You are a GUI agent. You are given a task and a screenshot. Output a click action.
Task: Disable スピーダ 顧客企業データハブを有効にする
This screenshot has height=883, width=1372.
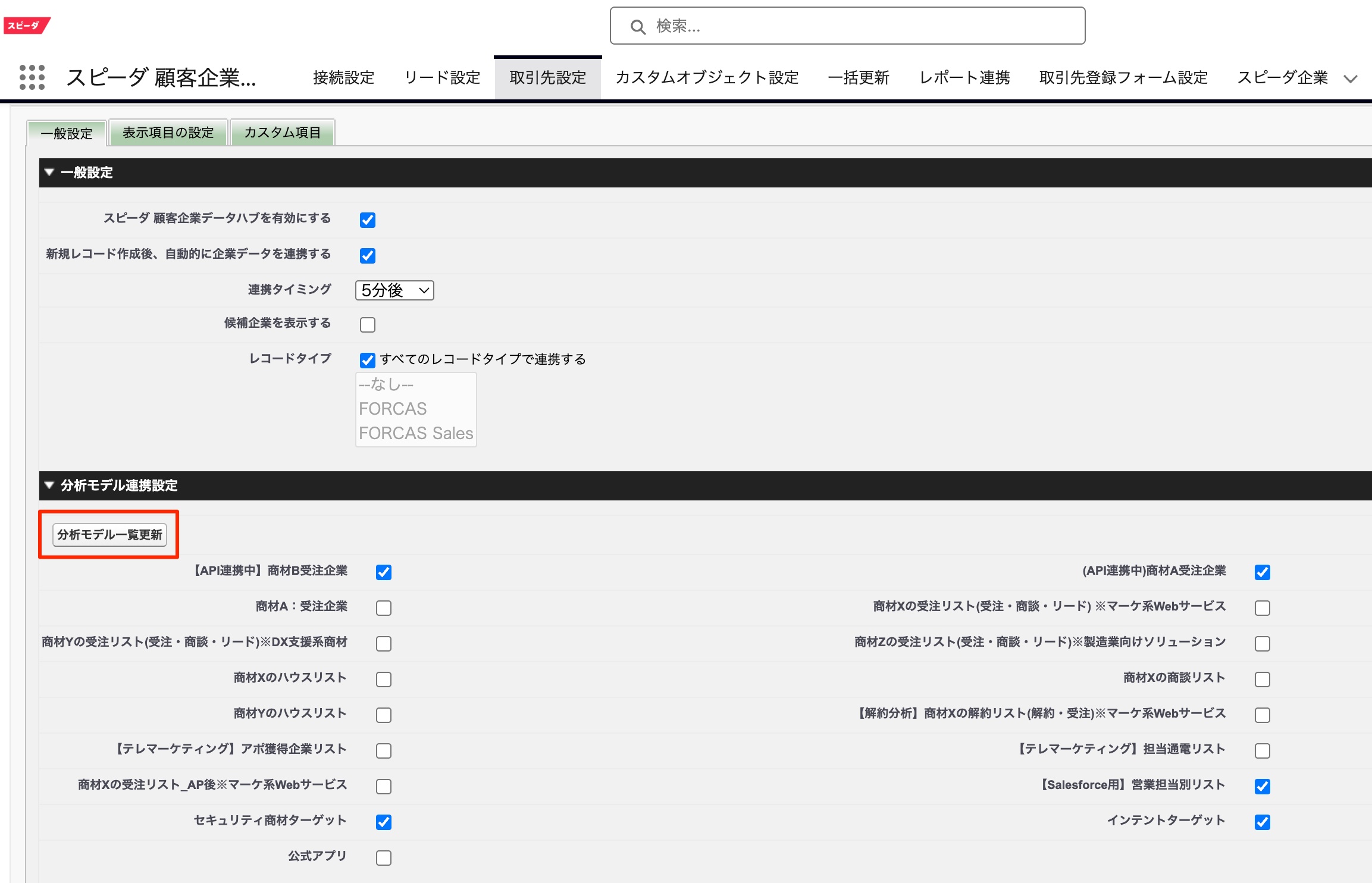[x=368, y=220]
